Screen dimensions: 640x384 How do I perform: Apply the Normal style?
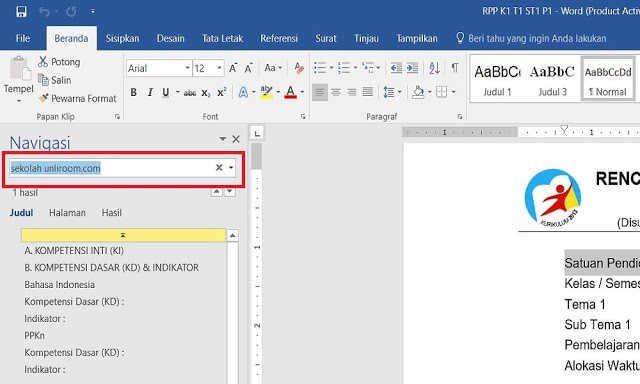[608, 80]
